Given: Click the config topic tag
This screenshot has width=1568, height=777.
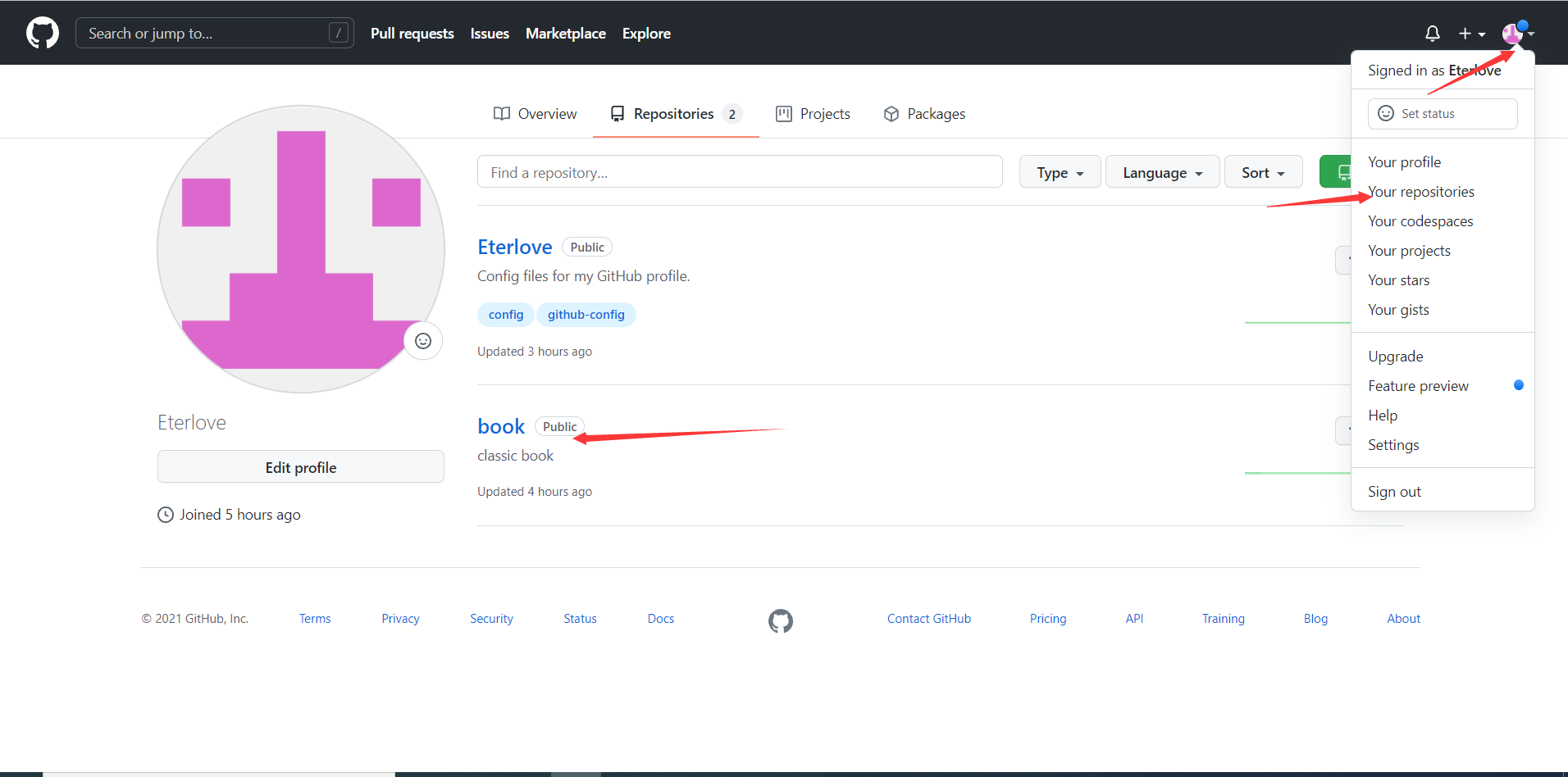Looking at the screenshot, I should tap(506, 315).
